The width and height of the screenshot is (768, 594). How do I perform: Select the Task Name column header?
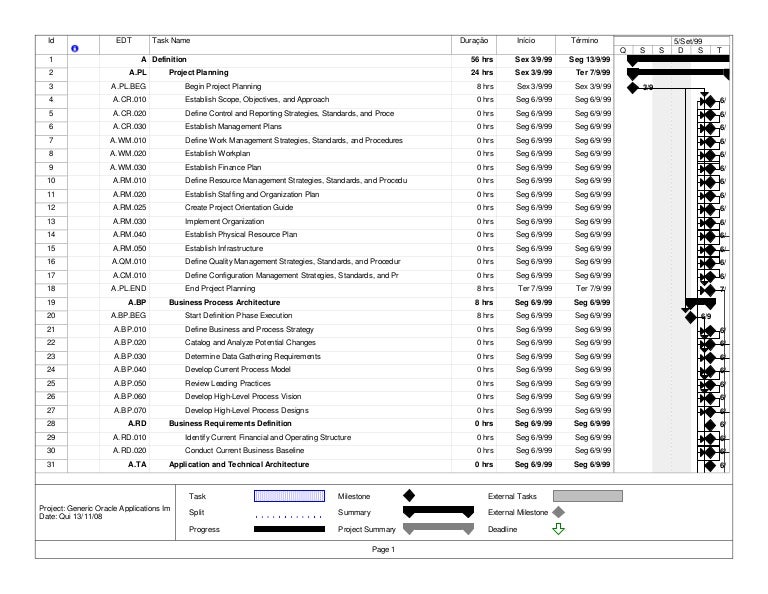tap(170, 40)
